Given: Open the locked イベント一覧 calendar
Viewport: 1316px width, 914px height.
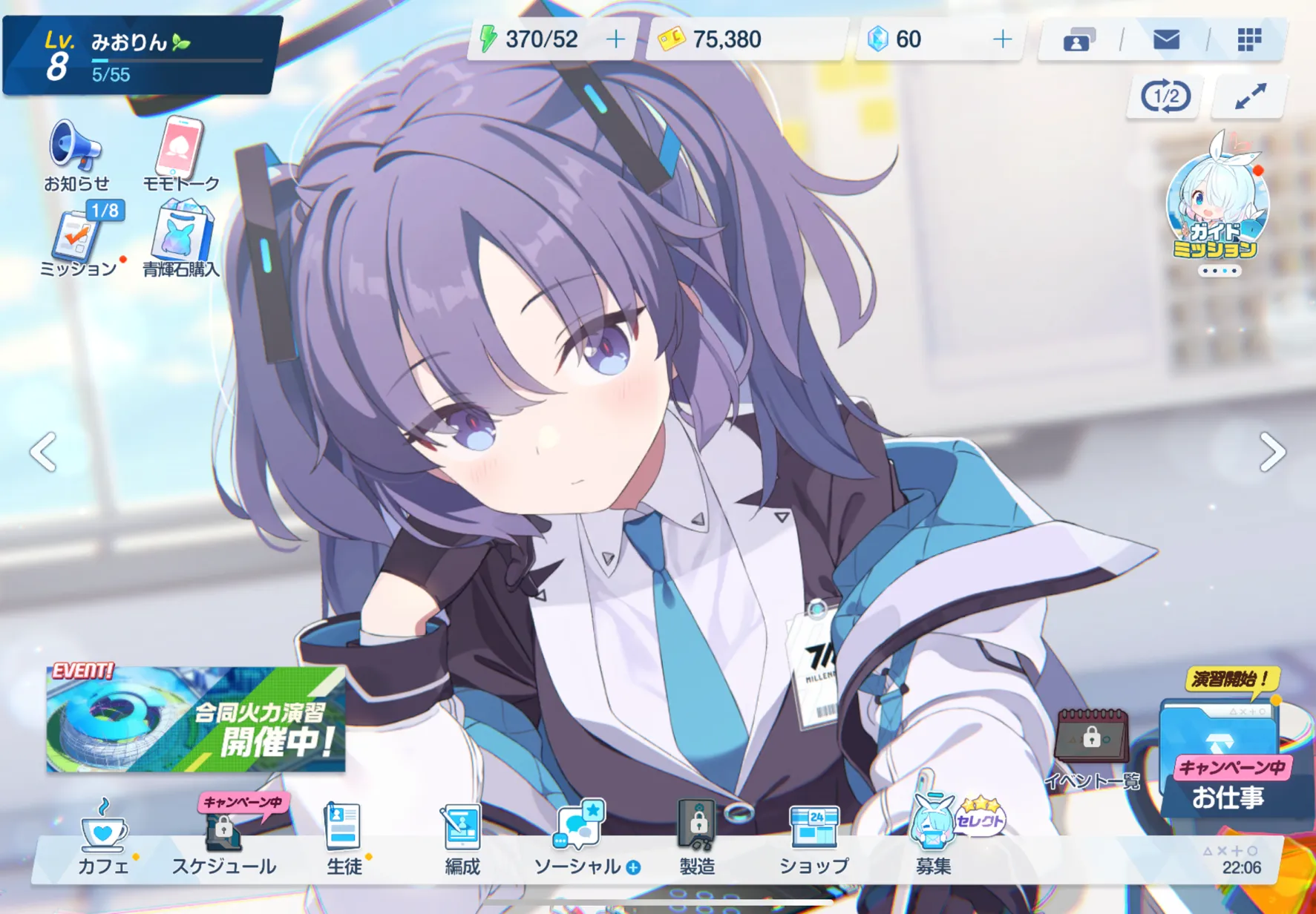Looking at the screenshot, I should 1092,749.
